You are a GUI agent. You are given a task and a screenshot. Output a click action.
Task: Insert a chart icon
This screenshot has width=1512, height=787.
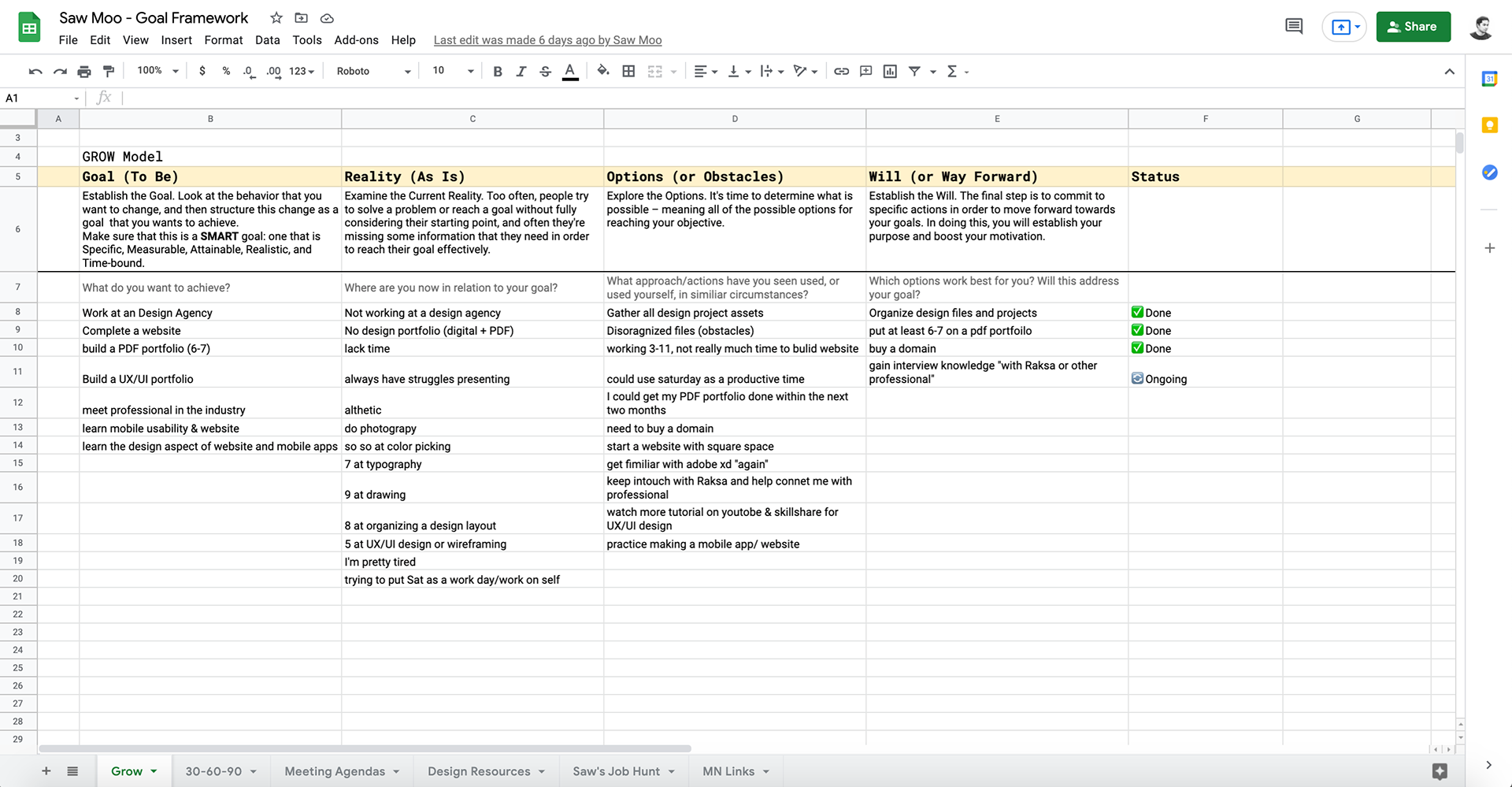pos(890,72)
